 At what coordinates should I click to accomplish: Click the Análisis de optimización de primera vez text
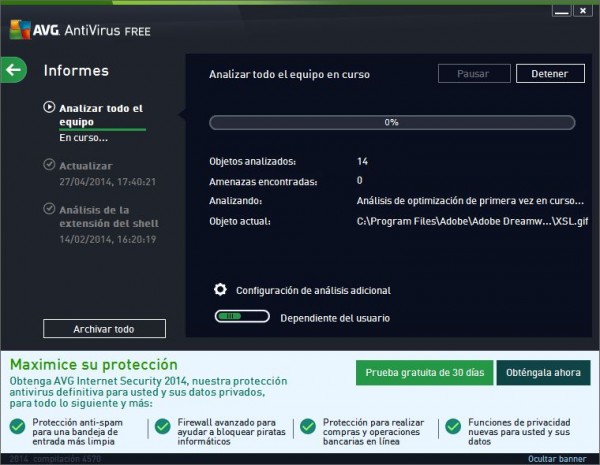[x=470, y=201]
